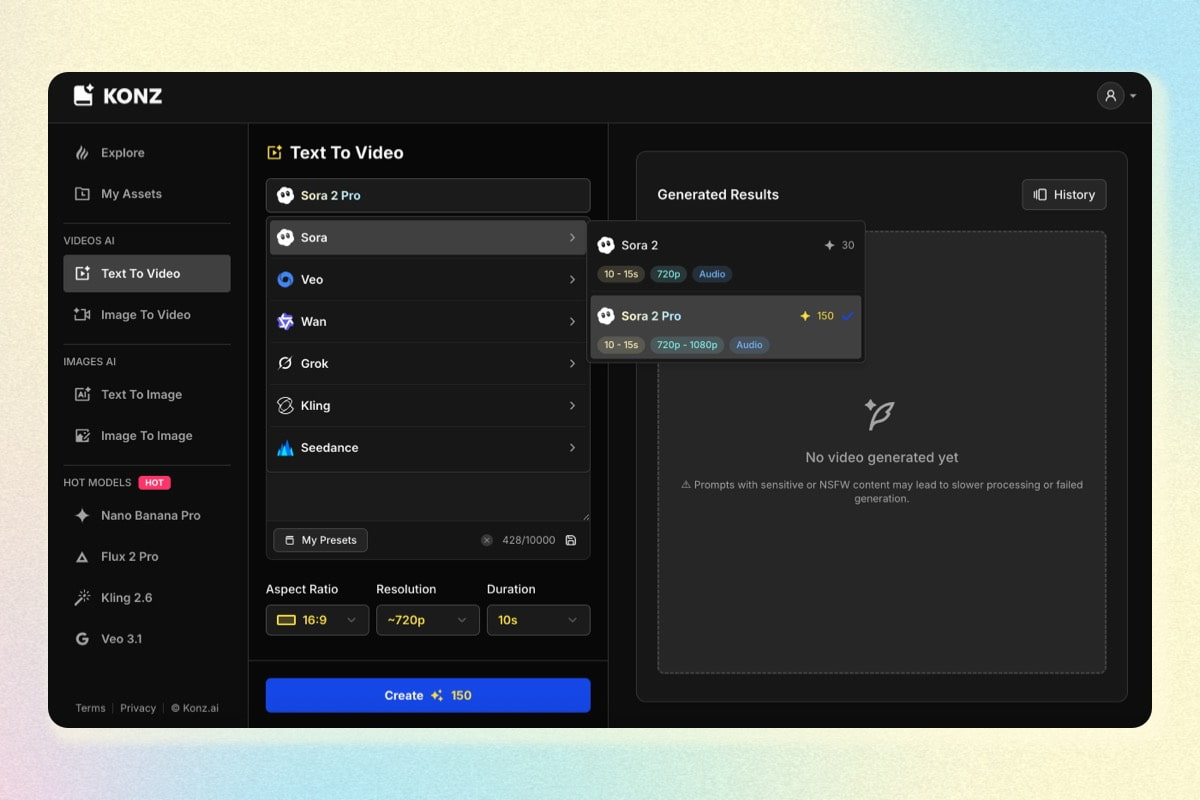Click the Text To Image sidebar icon
The width and height of the screenshot is (1200, 800).
82,395
